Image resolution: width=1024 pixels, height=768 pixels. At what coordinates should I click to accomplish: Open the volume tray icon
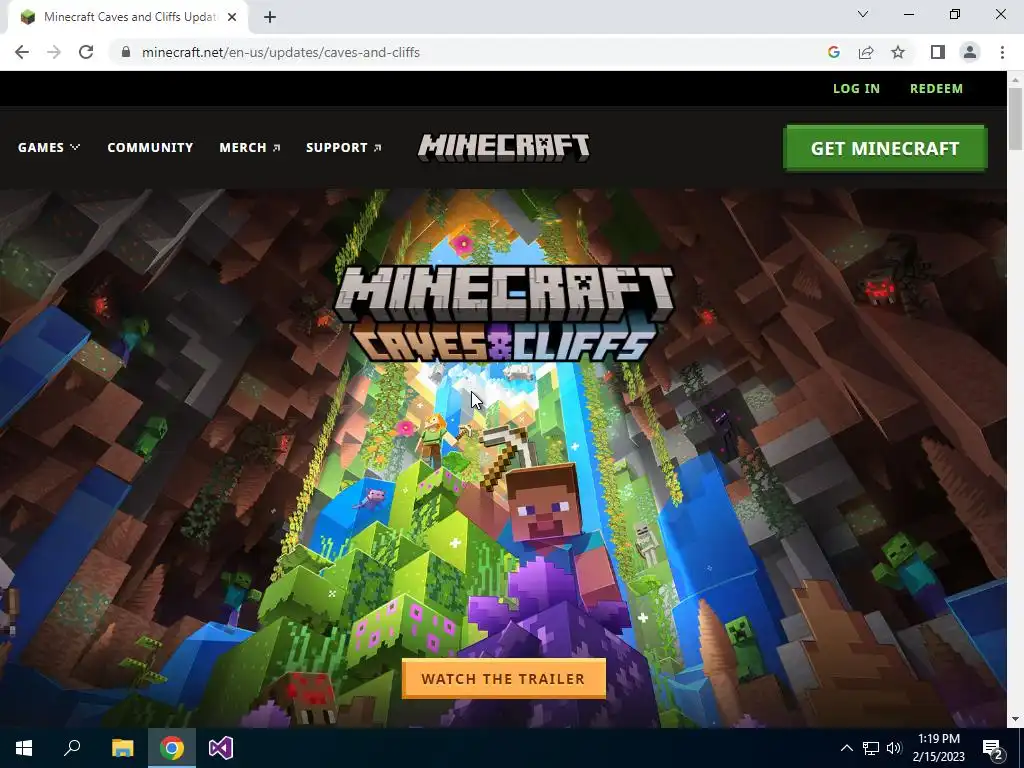[x=894, y=748]
